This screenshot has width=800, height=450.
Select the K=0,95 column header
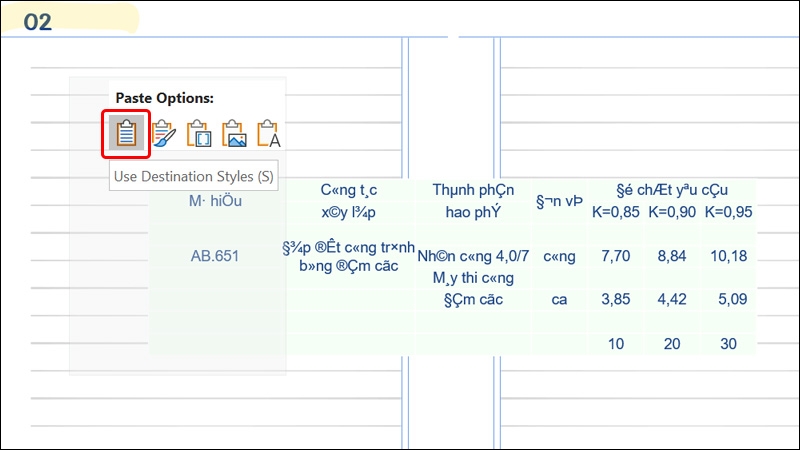pos(728,212)
